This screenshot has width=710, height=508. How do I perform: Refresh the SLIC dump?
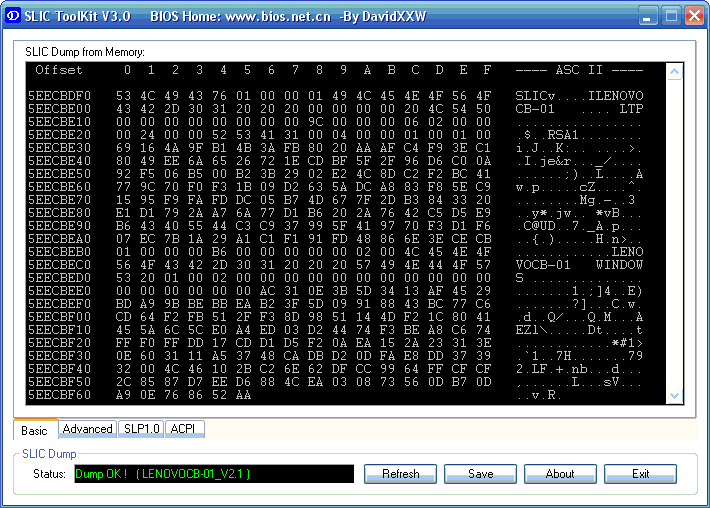pos(400,474)
